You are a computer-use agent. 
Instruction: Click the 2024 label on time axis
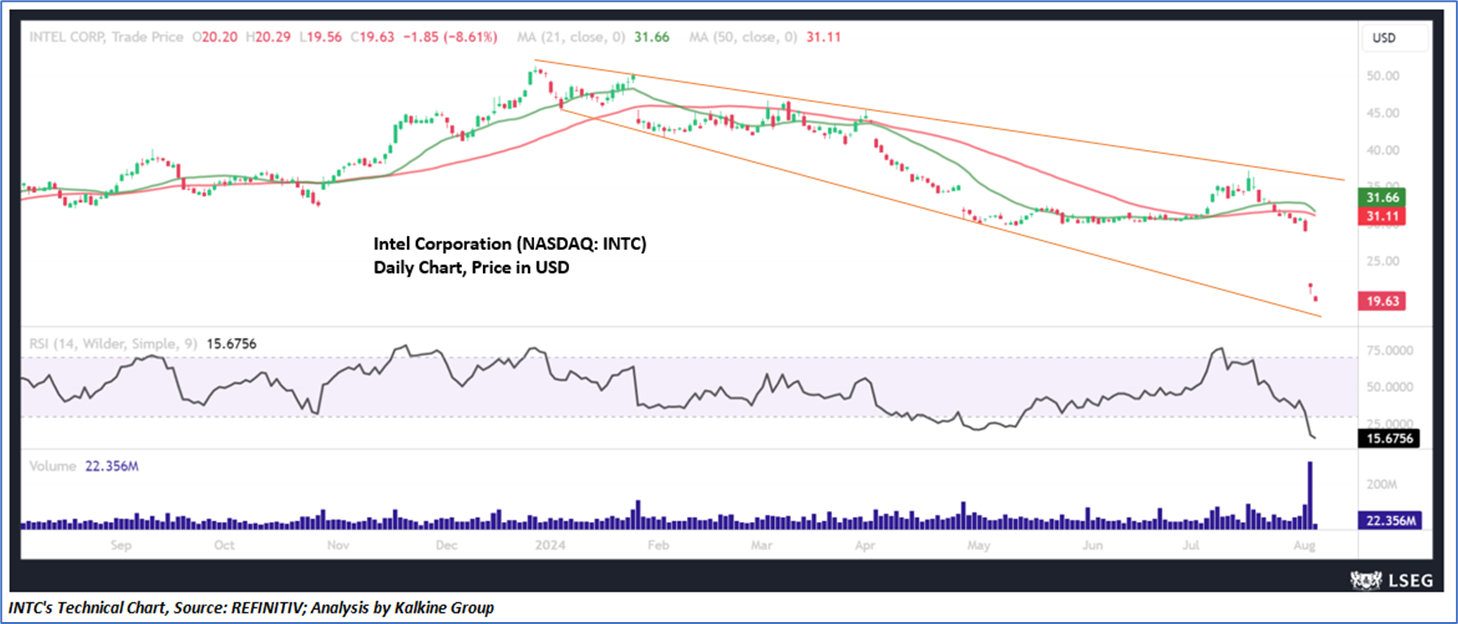point(549,546)
